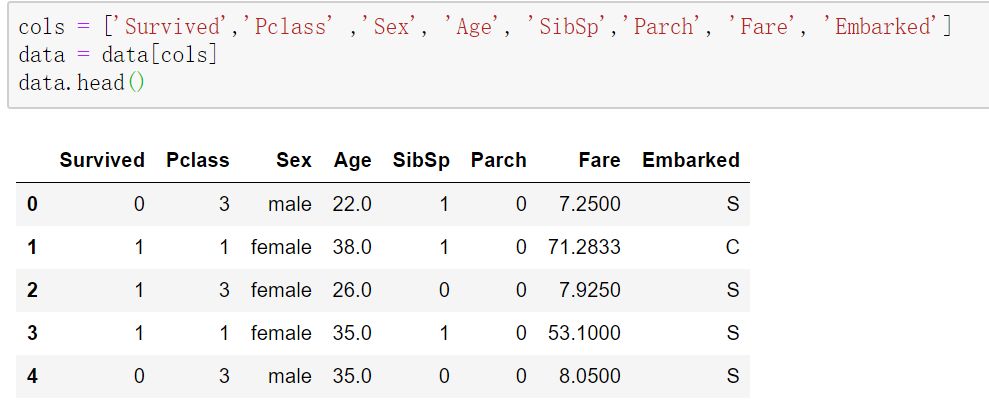989x412 pixels.
Task: Click the Sex column header
Action: pyautogui.click(x=294, y=160)
